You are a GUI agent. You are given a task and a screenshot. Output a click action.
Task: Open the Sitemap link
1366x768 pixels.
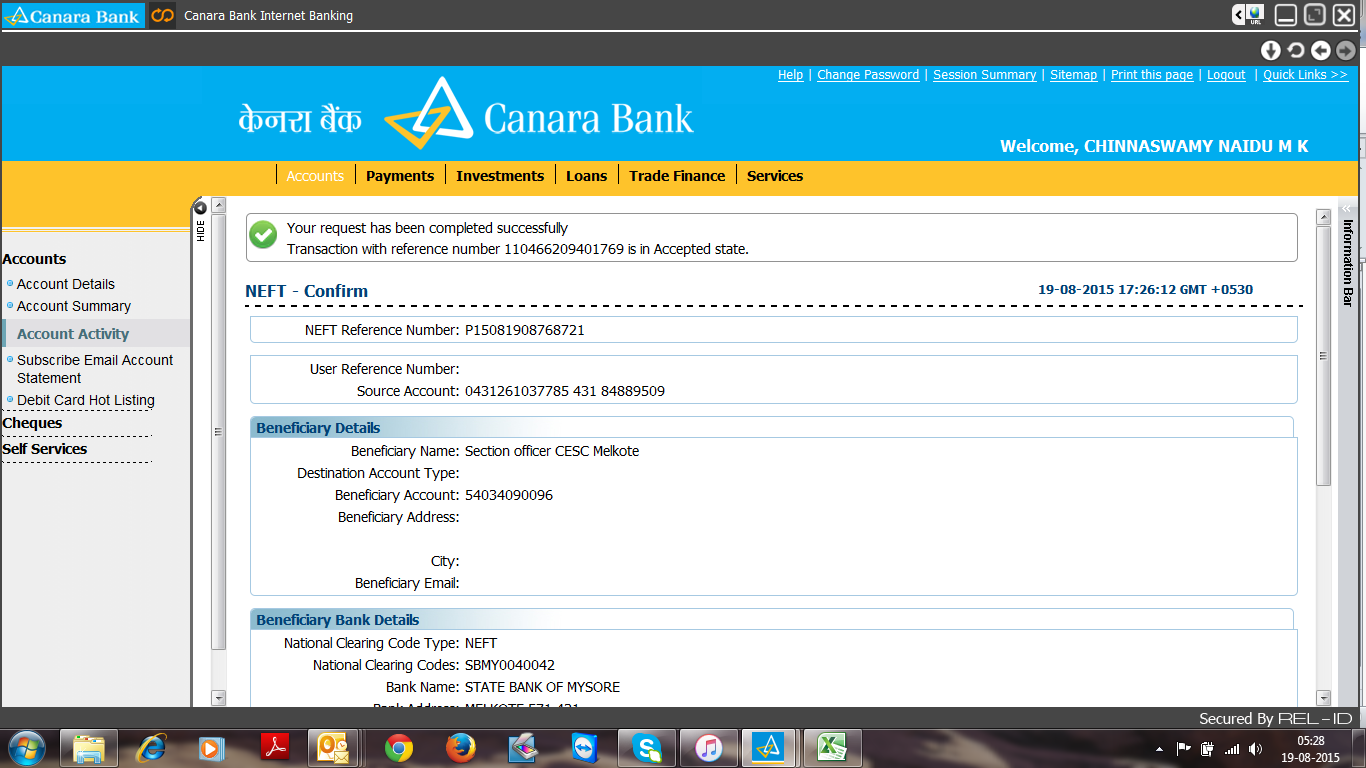(1073, 75)
